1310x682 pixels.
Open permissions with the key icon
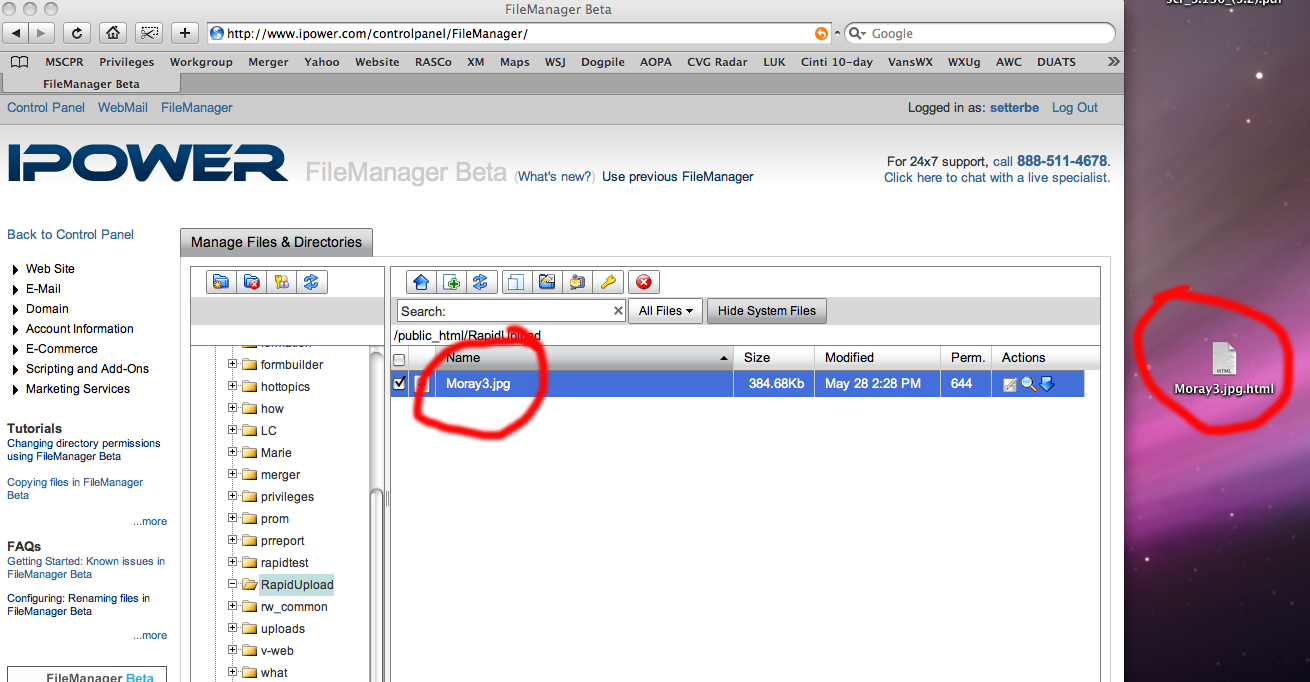click(x=607, y=282)
